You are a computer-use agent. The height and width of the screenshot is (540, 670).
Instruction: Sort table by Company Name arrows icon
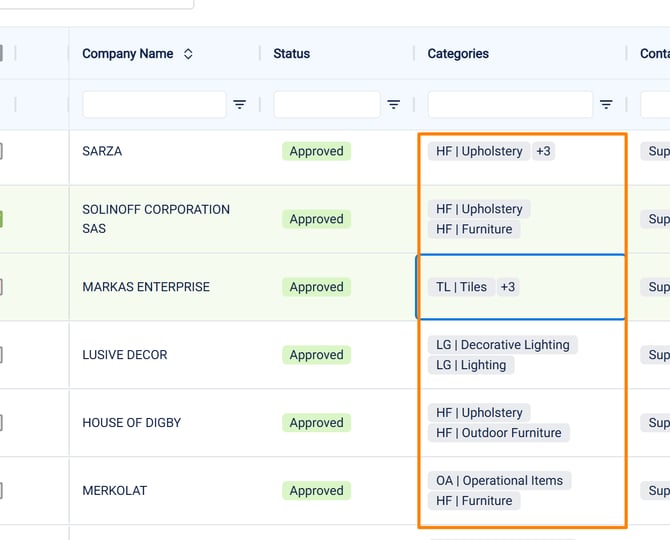[x=188, y=54]
